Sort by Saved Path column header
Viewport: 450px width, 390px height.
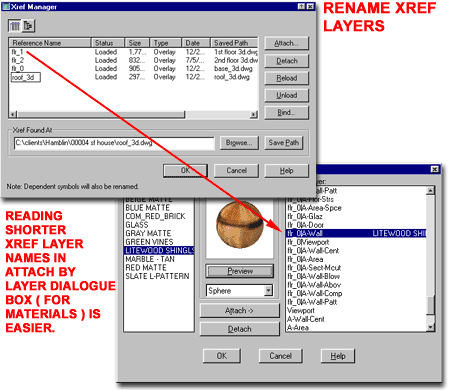coord(234,43)
